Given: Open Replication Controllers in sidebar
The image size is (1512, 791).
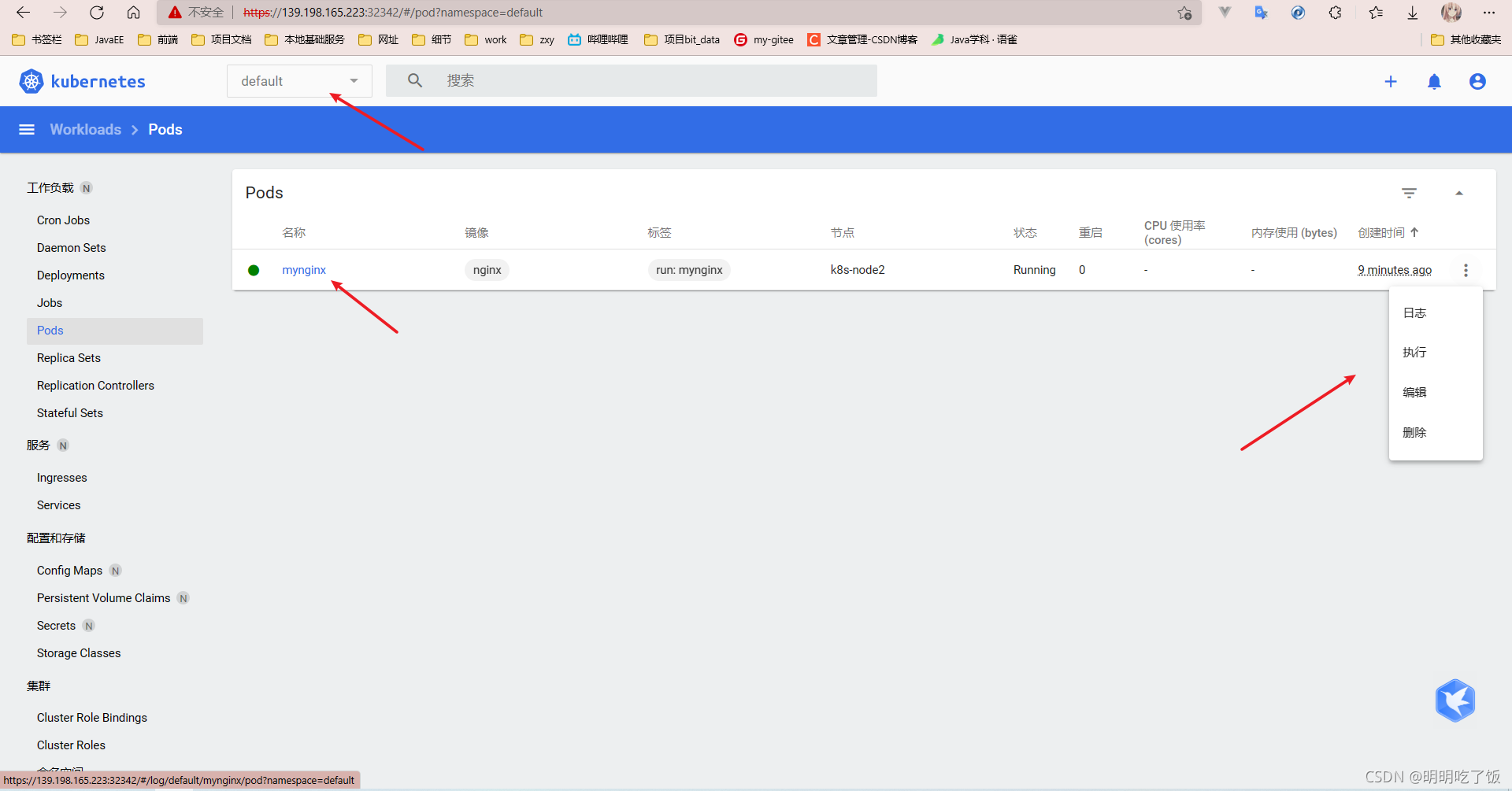Looking at the screenshot, I should click(x=95, y=386).
